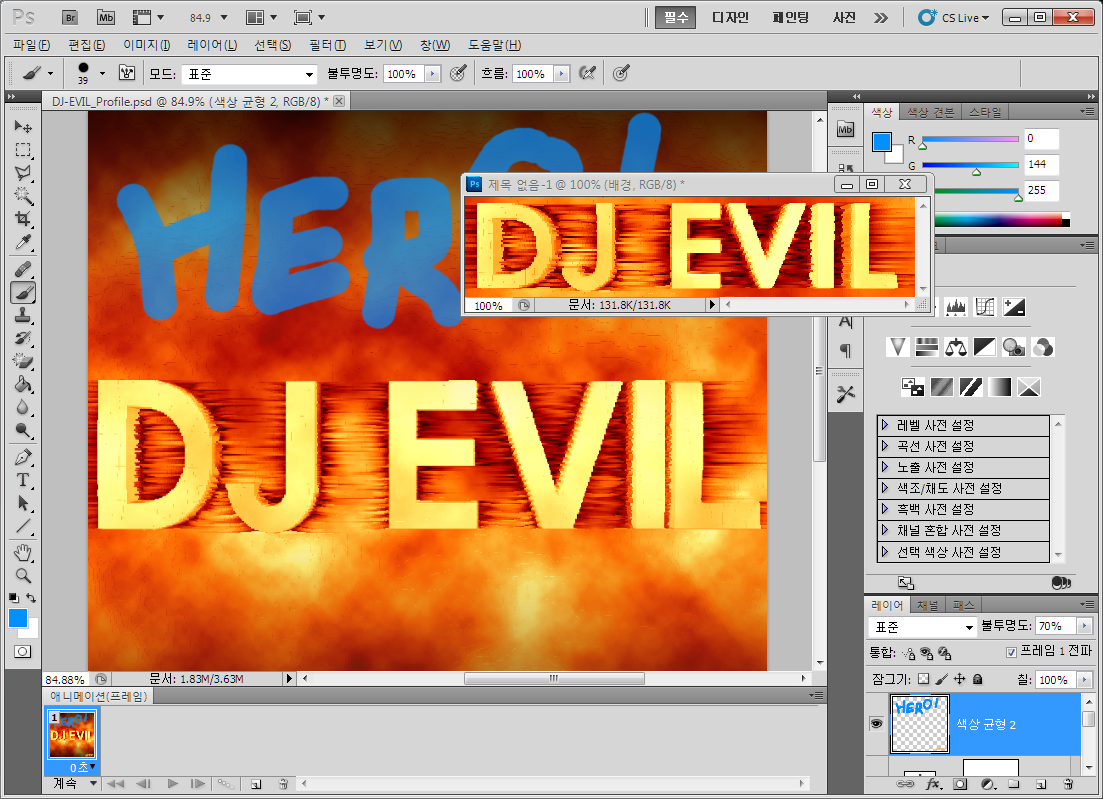This screenshot has width=1103, height=799.
Task: Toggle the brush panel from the options bar
Action: coord(127,73)
